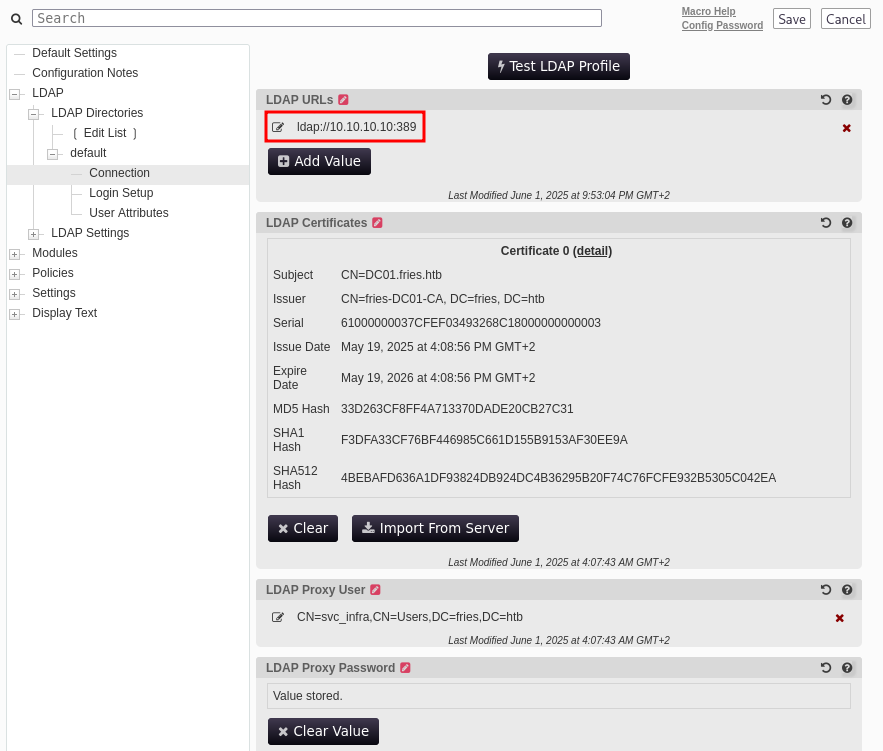This screenshot has width=883, height=751.
Task: Click the Test LDAP Profile button
Action: click(x=559, y=66)
